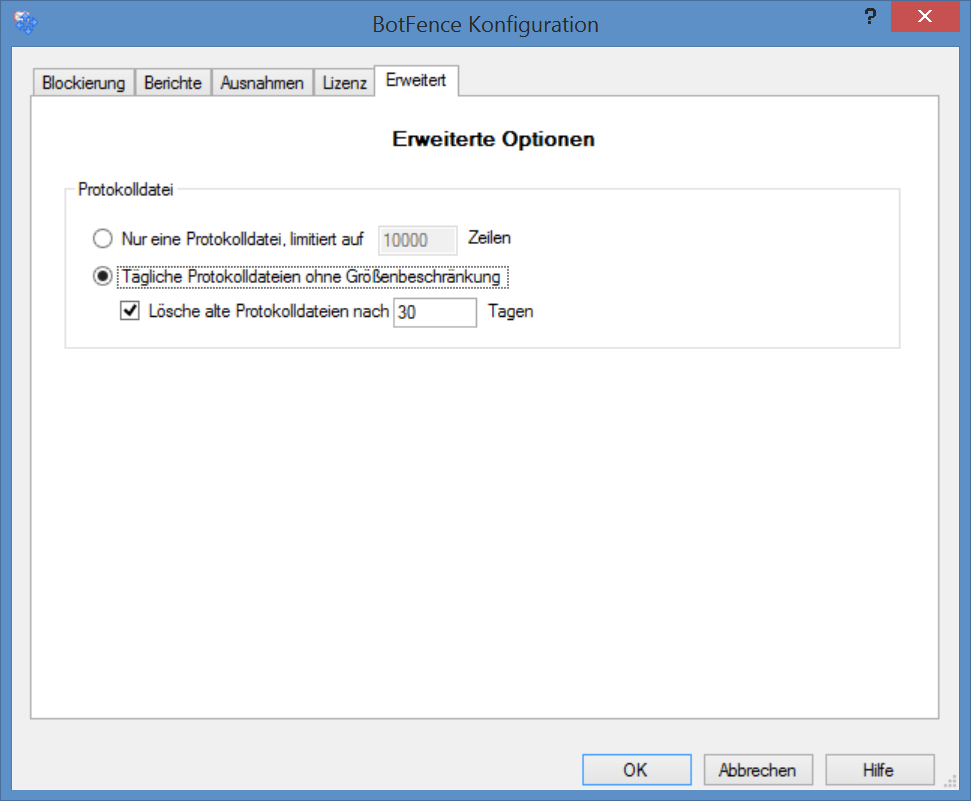Activate the Erweitert tab
The height and width of the screenshot is (801, 971).
(416, 81)
